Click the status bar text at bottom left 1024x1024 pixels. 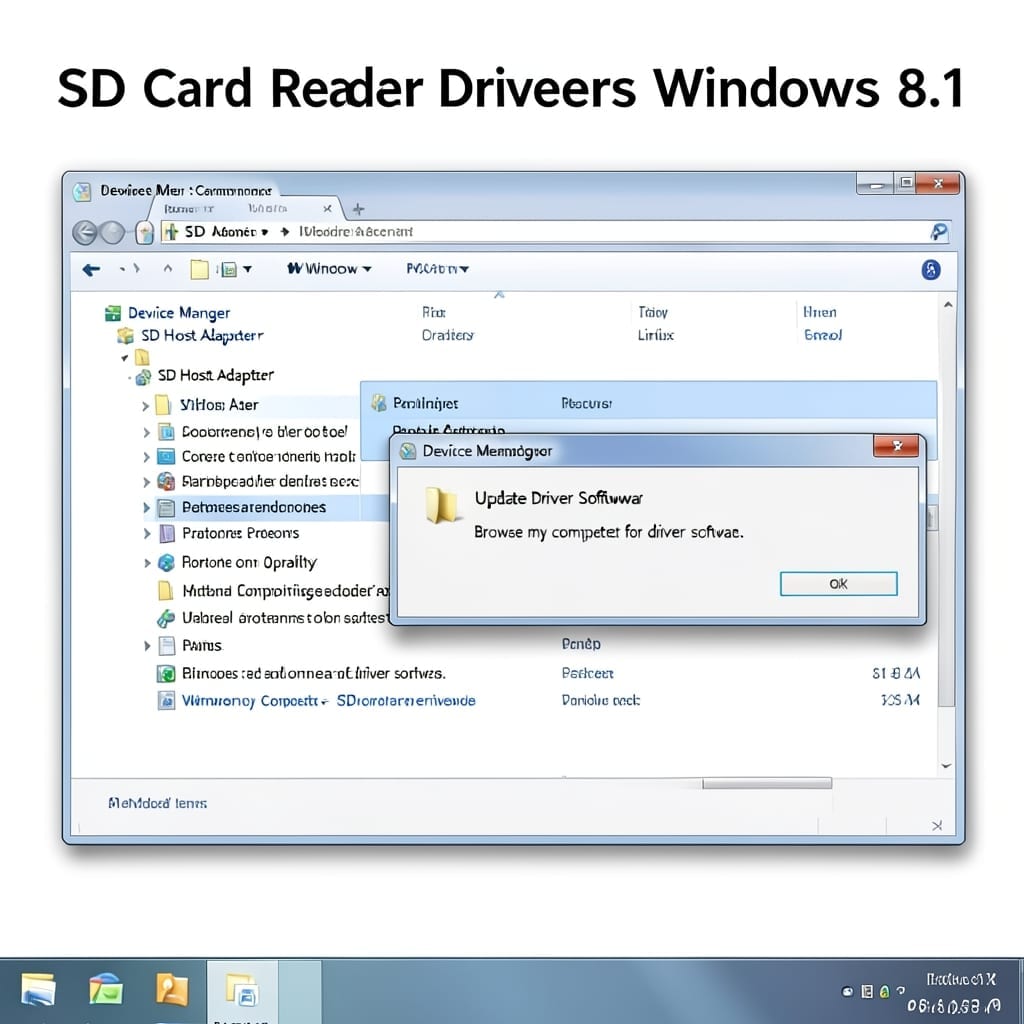pos(157,803)
